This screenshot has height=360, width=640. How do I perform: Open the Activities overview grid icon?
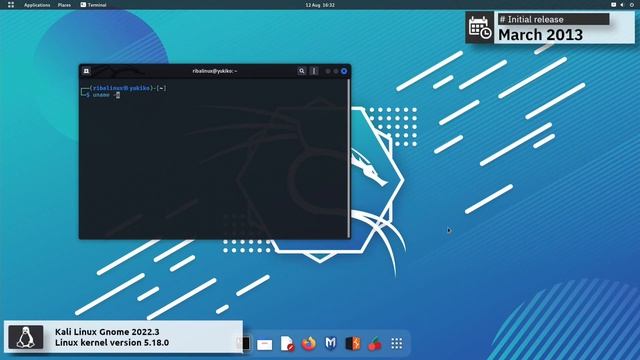coord(11,5)
